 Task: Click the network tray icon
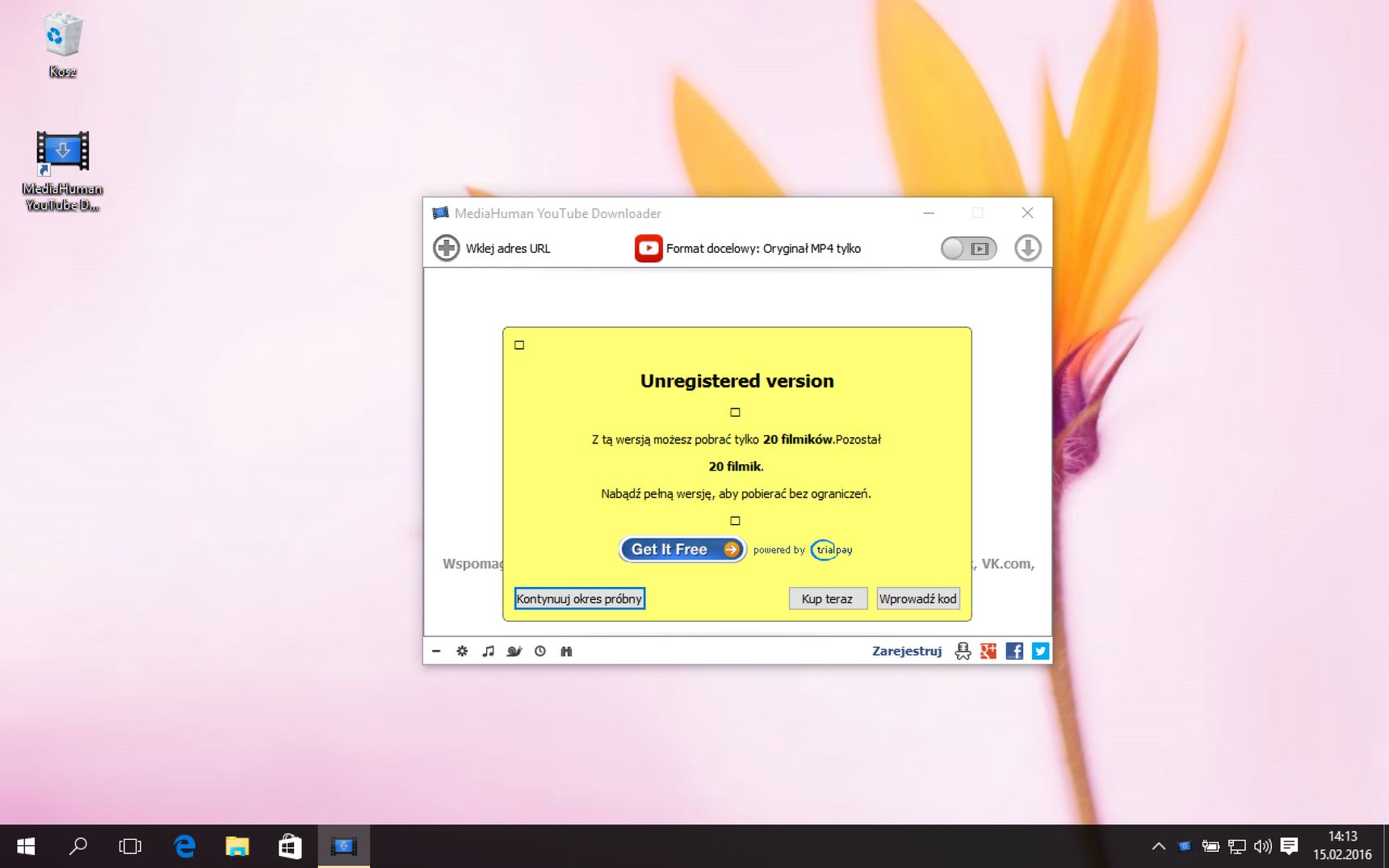click(x=1236, y=846)
